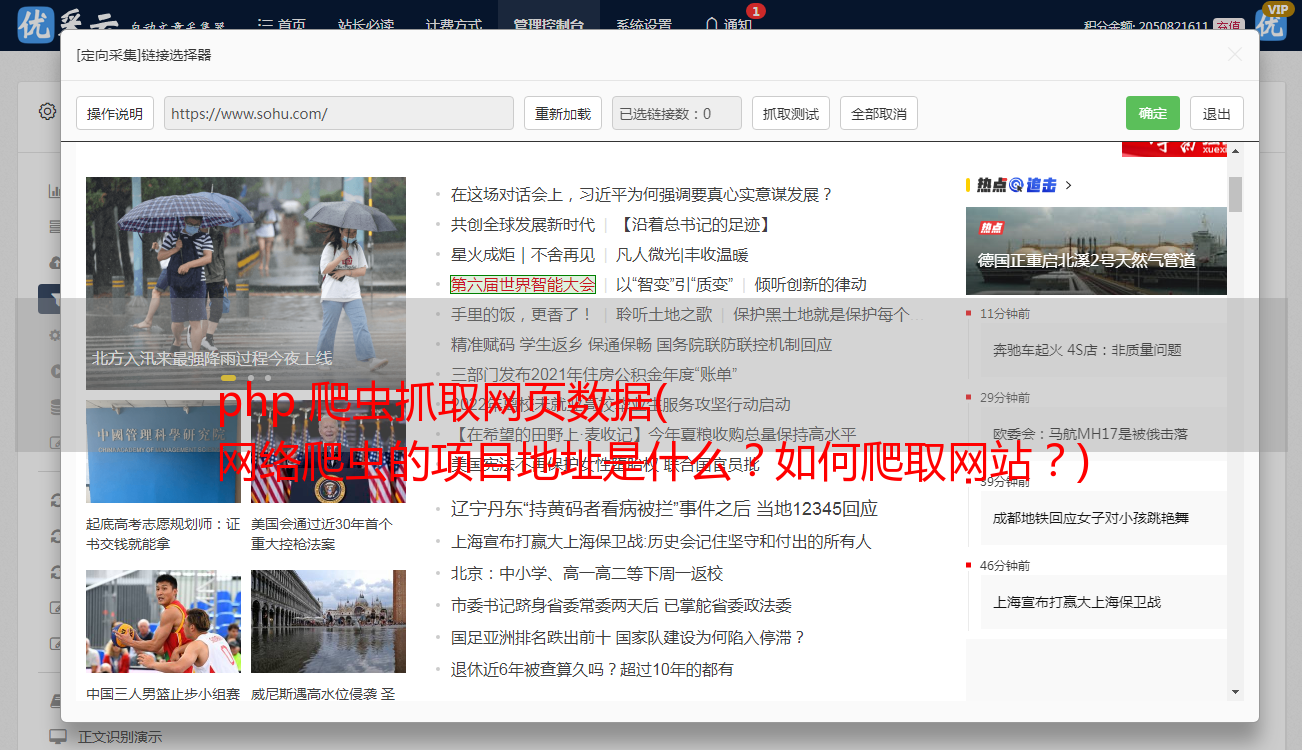Viewport: 1302px width, 750px height.
Task: Close the link selector dialog
Action: [x=1234, y=55]
